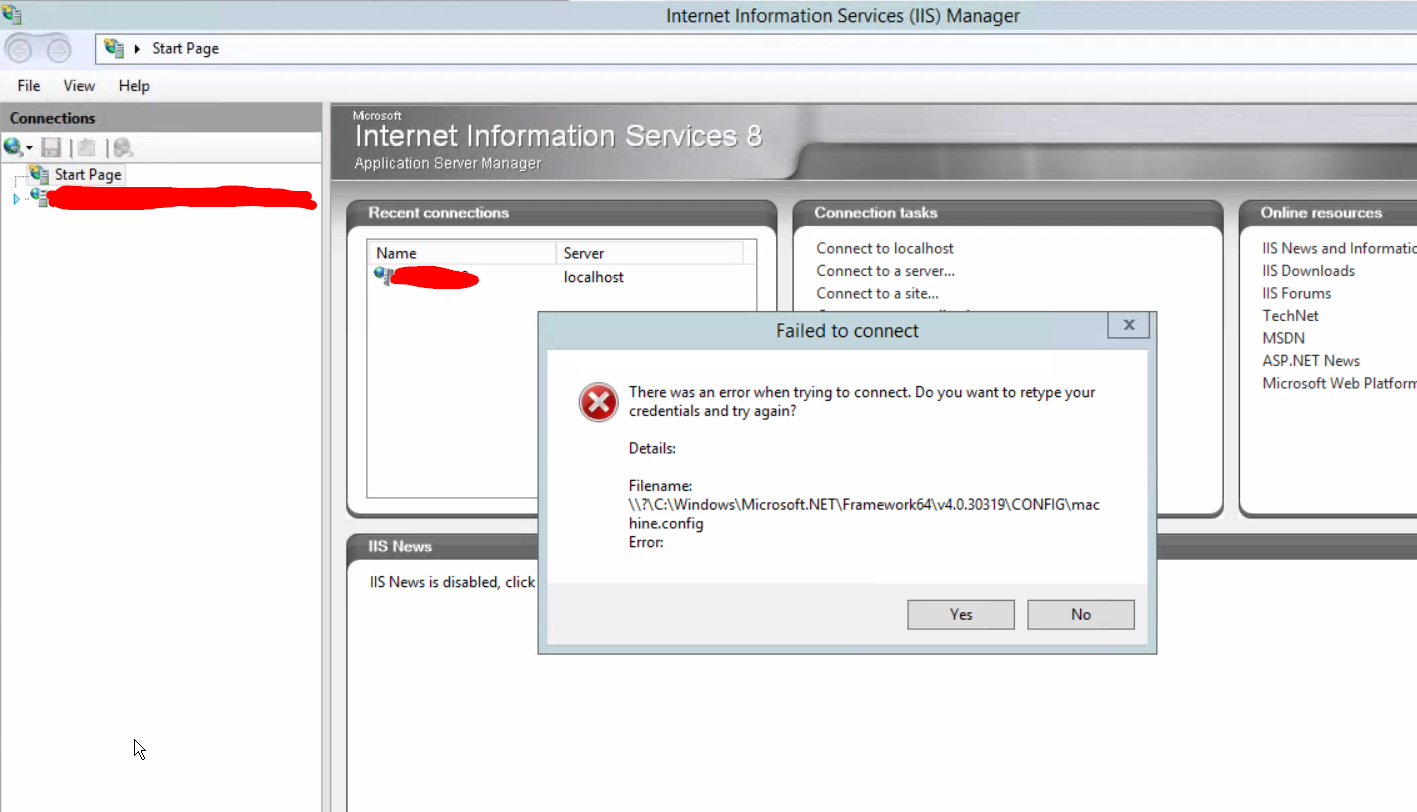The width and height of the screenshot is (1417, 812).
Task: Click Yes to retype credentials
Action: [960, 614]
